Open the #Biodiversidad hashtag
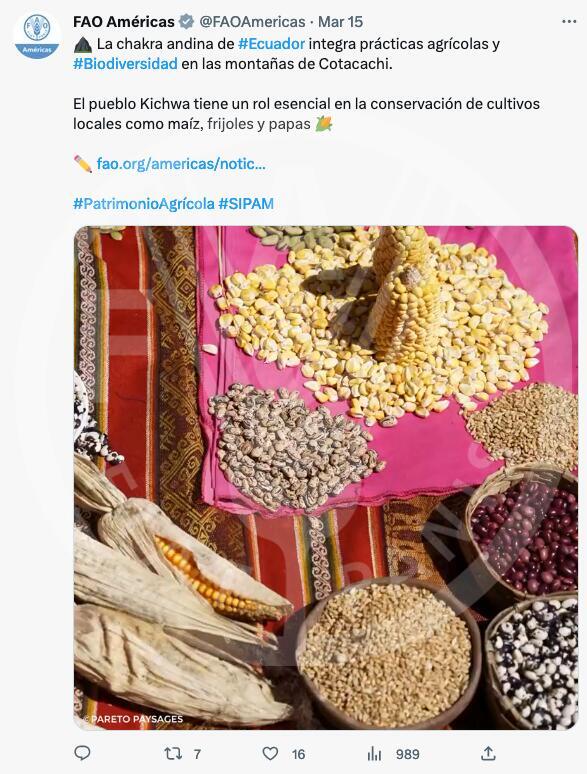Image resolution: width=587 pixels, height=774 pixels. coord(125,64)
